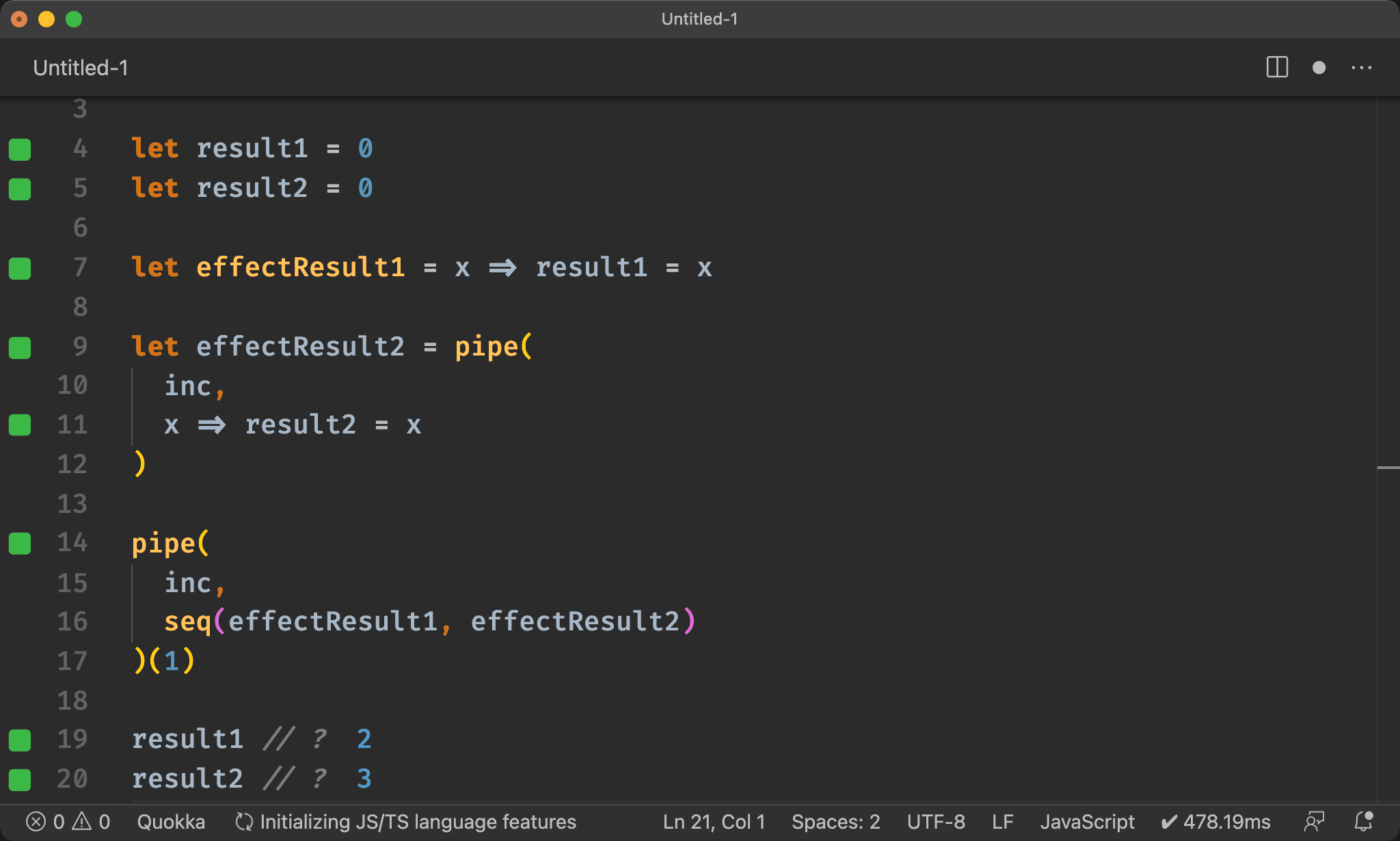
Task: Click Initializing JS/TS language features status
Action: (405, 821)
